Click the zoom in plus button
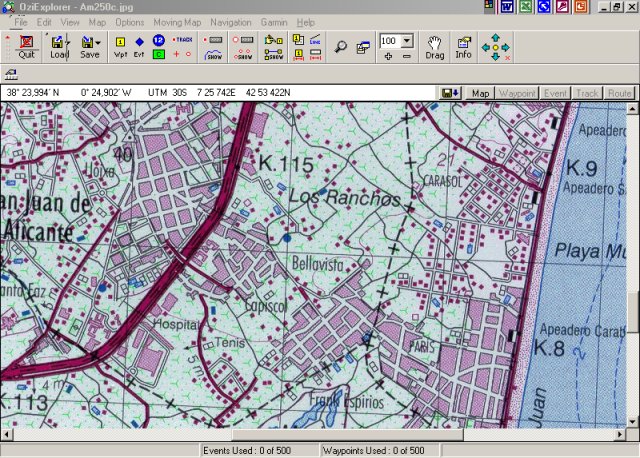640x458 pixels. click(388, 56)
